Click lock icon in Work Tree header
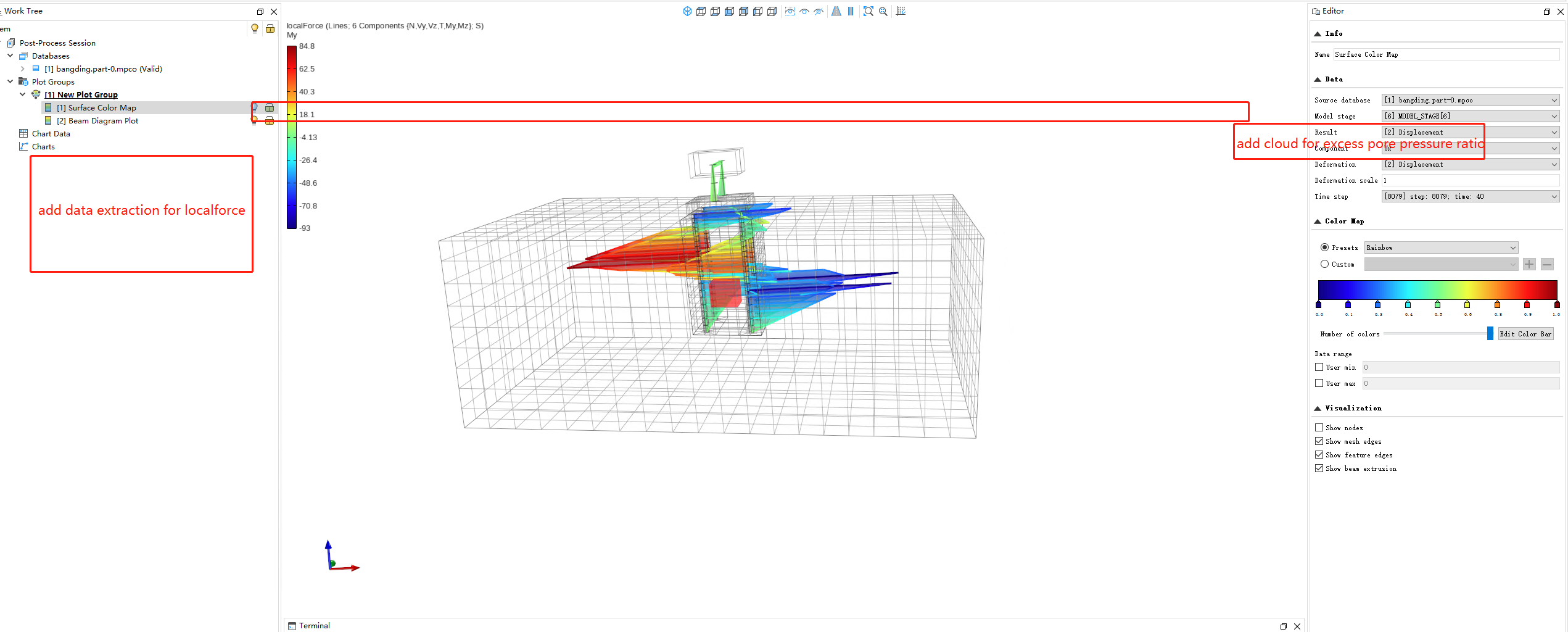This screenshot has height=632, width=1568. (270, 28)
